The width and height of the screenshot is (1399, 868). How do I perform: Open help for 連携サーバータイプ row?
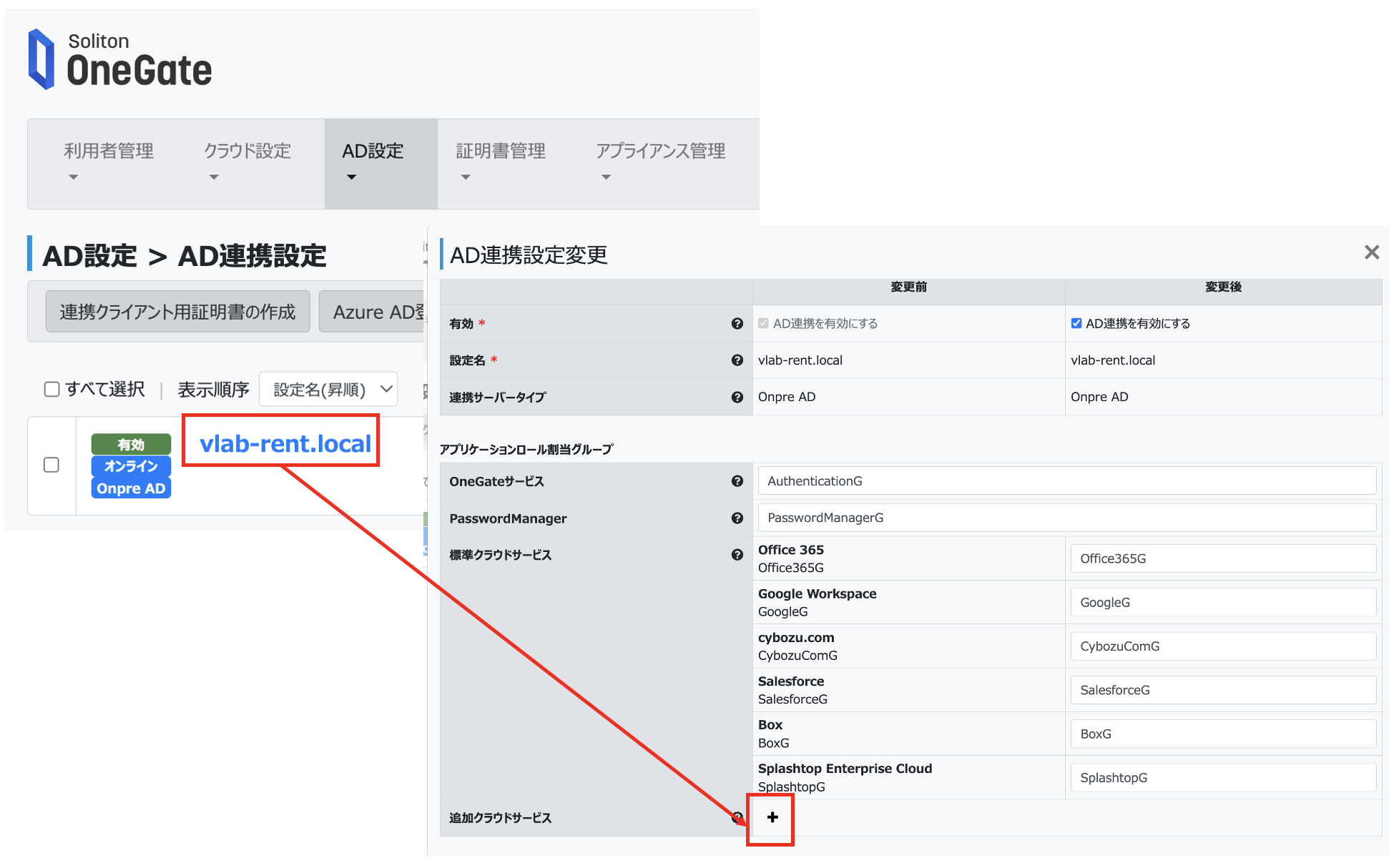tap(737, 397)
